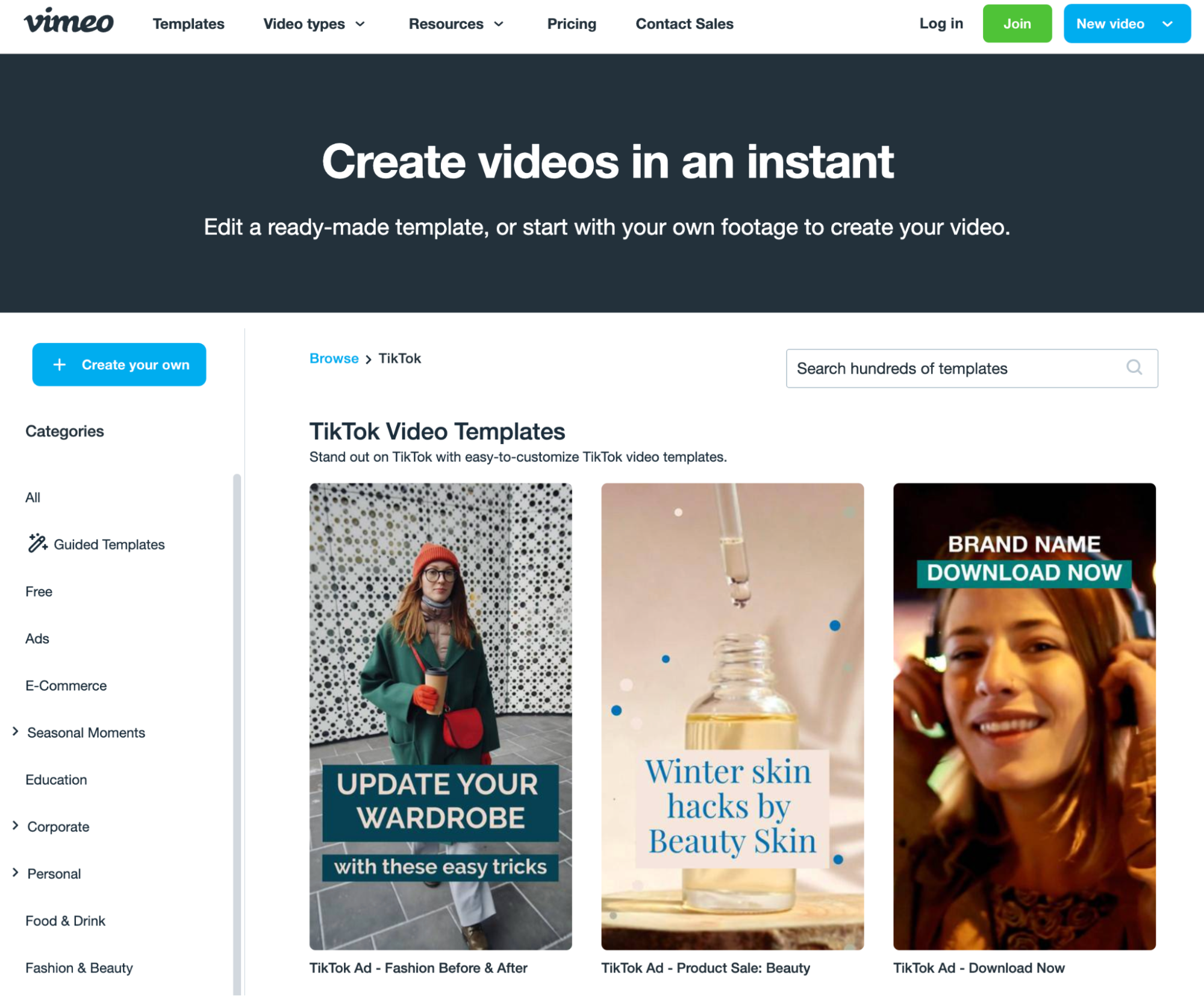The image size is (1204, 996).
Task: Click the Guided Templates magic wand icon
Action: (37, 543)
